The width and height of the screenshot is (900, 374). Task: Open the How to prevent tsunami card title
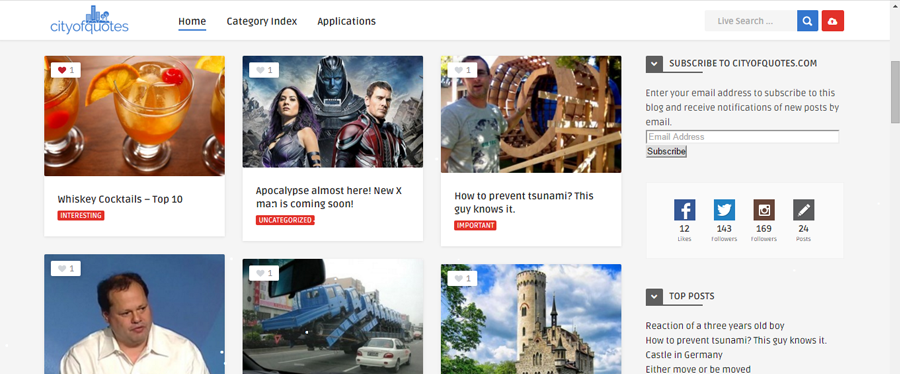pyautogui.click(x=524, y=202)
